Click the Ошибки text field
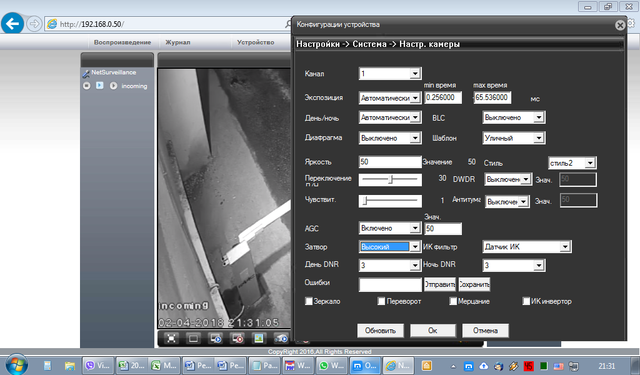The height and width of the screenshot is (375, 640). point(390,284)
